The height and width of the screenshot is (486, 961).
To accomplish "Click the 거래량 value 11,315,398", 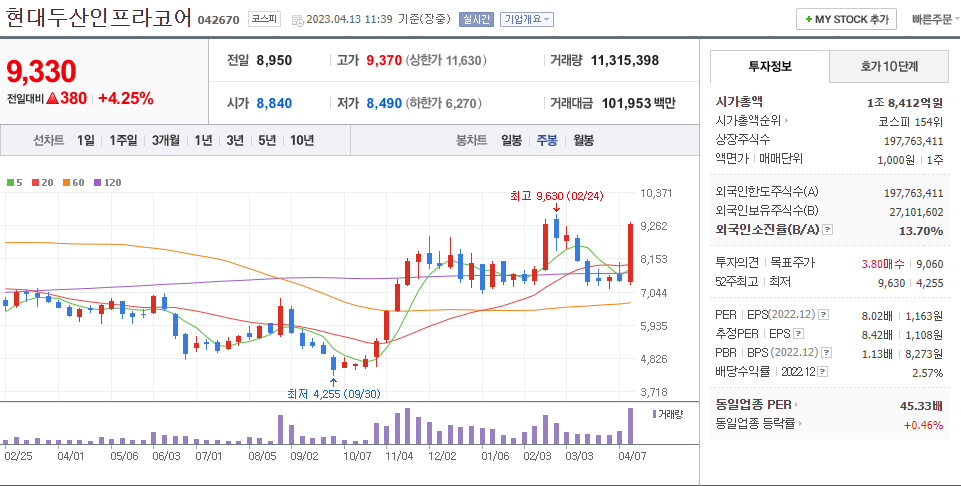I will pos(625,60).
